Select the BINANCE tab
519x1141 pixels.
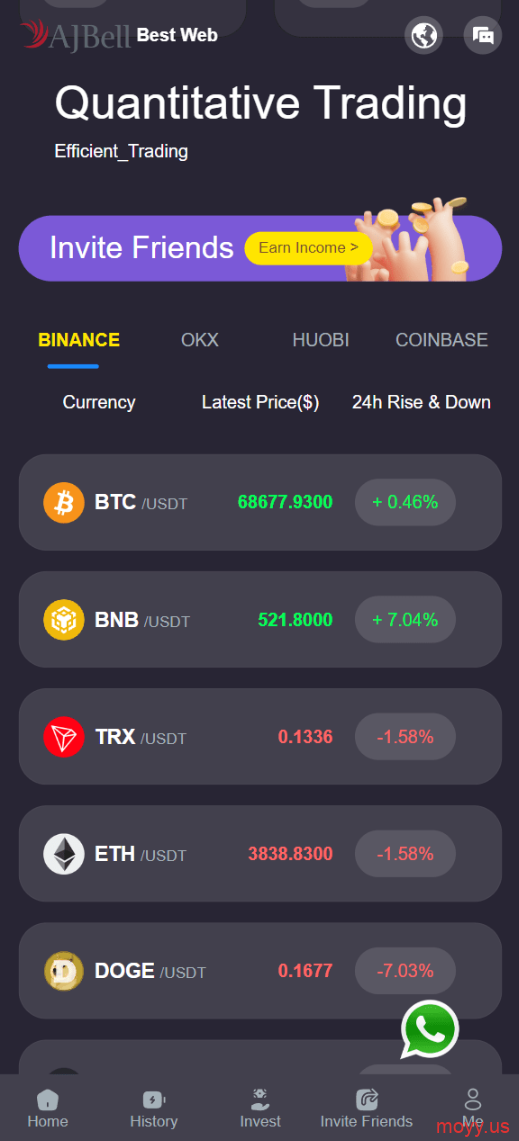[79, 340]
